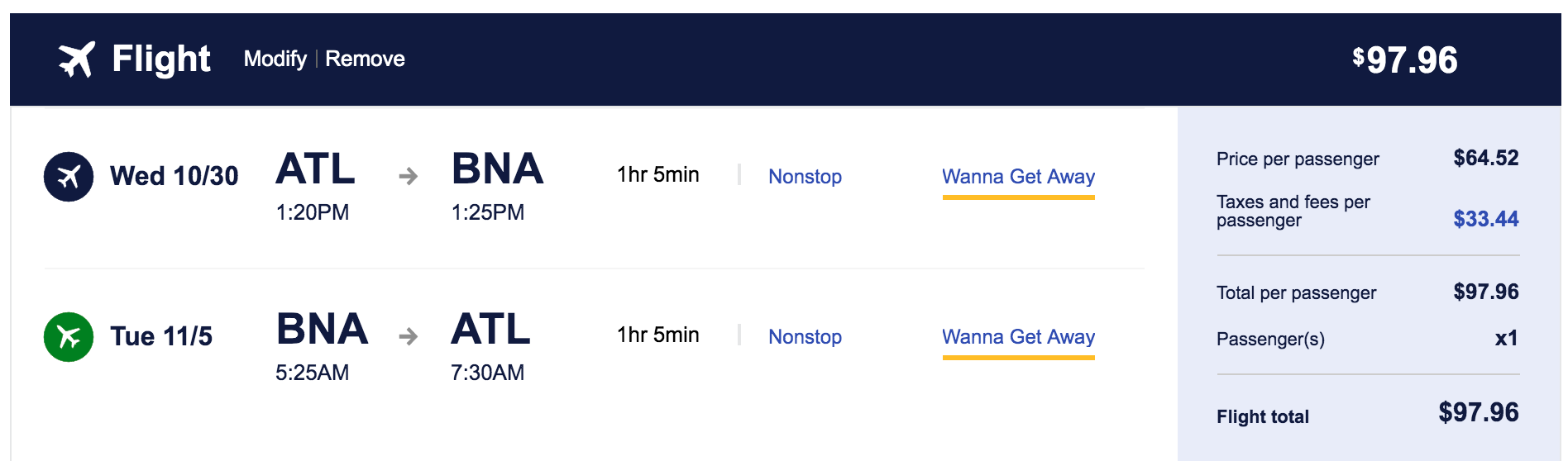Click Modify link in flight header
Screen dimensions: 1568x461
coord(275,59)
